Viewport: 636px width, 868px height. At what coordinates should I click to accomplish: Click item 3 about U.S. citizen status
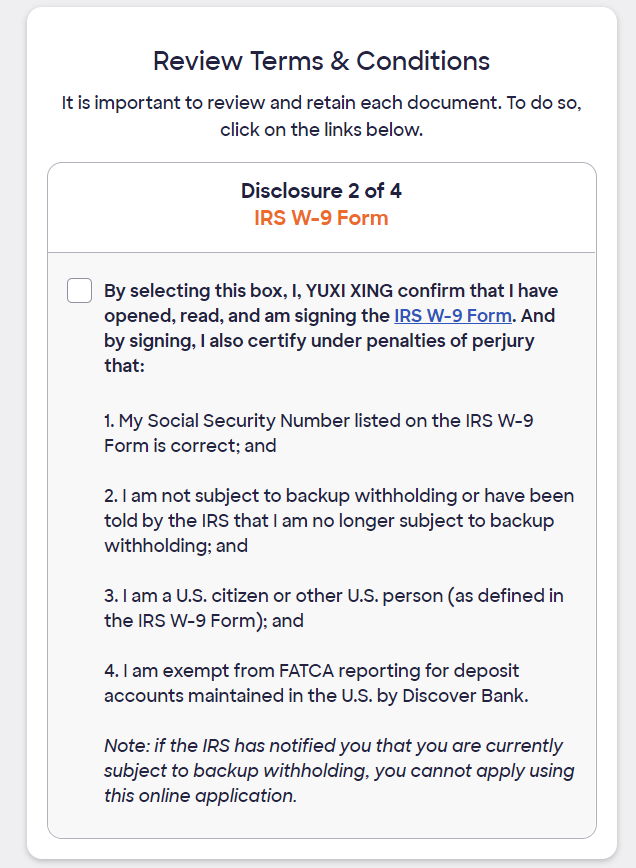click(334, 608)
